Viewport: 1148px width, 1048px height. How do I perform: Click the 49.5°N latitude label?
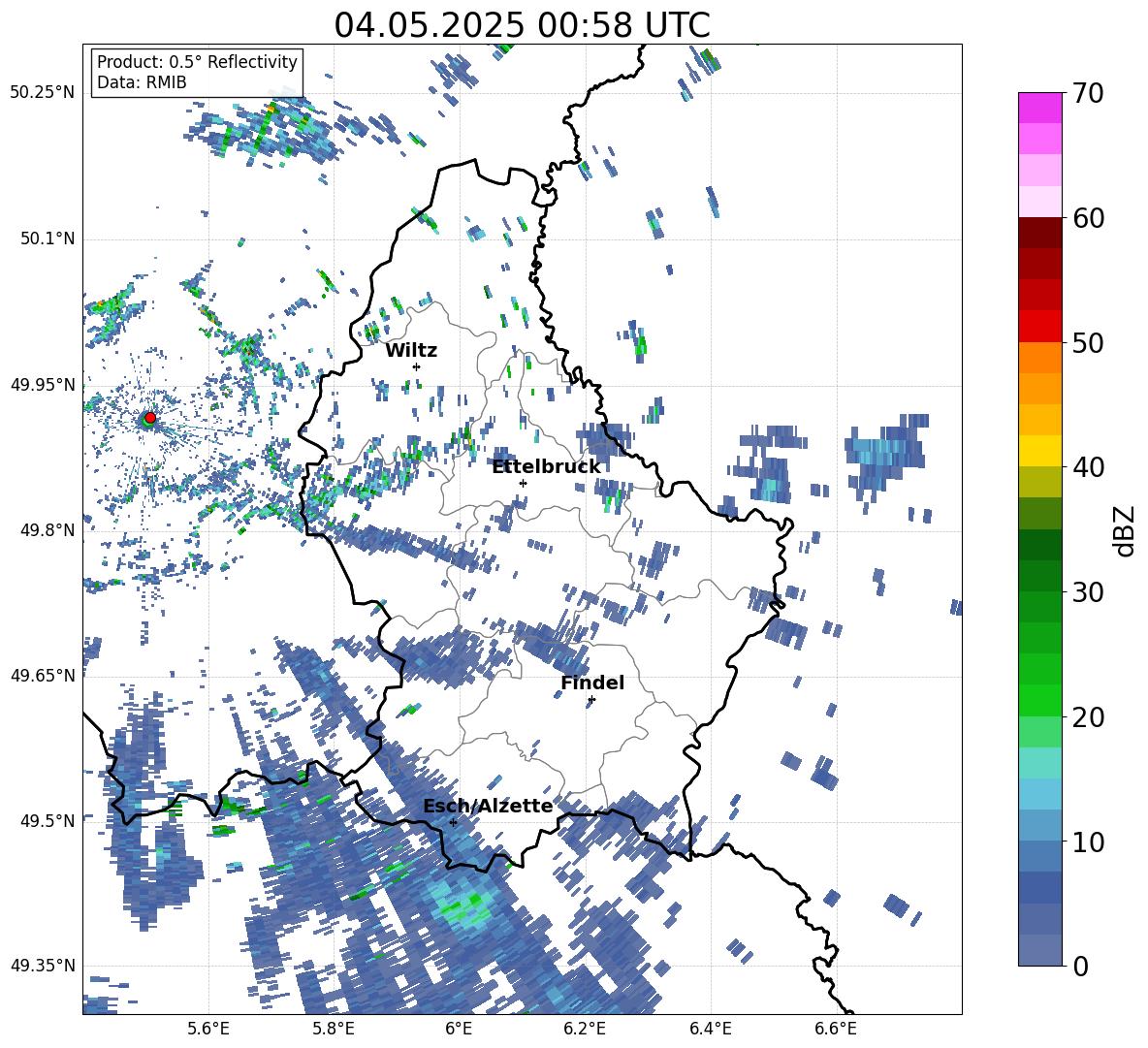(x=47, y=820)
